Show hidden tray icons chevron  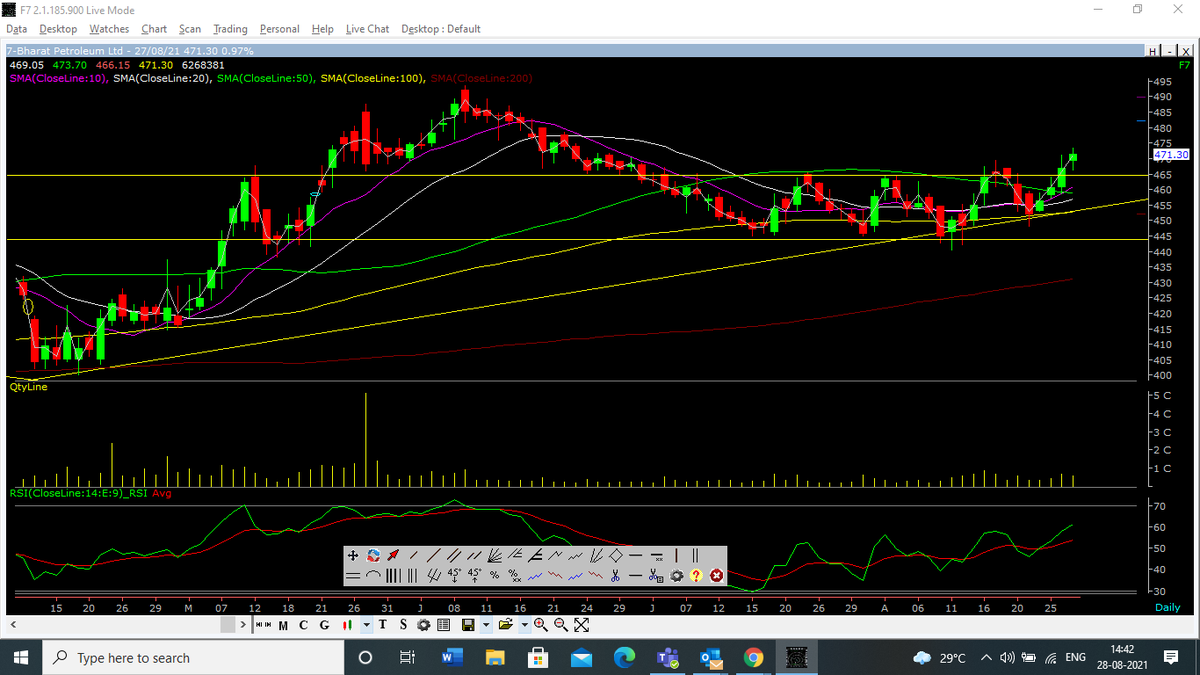tap(987, 657)
